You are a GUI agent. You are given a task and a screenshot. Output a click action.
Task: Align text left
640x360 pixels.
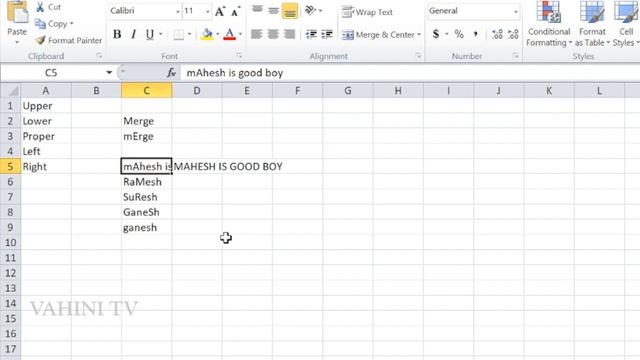coord(256,34)
